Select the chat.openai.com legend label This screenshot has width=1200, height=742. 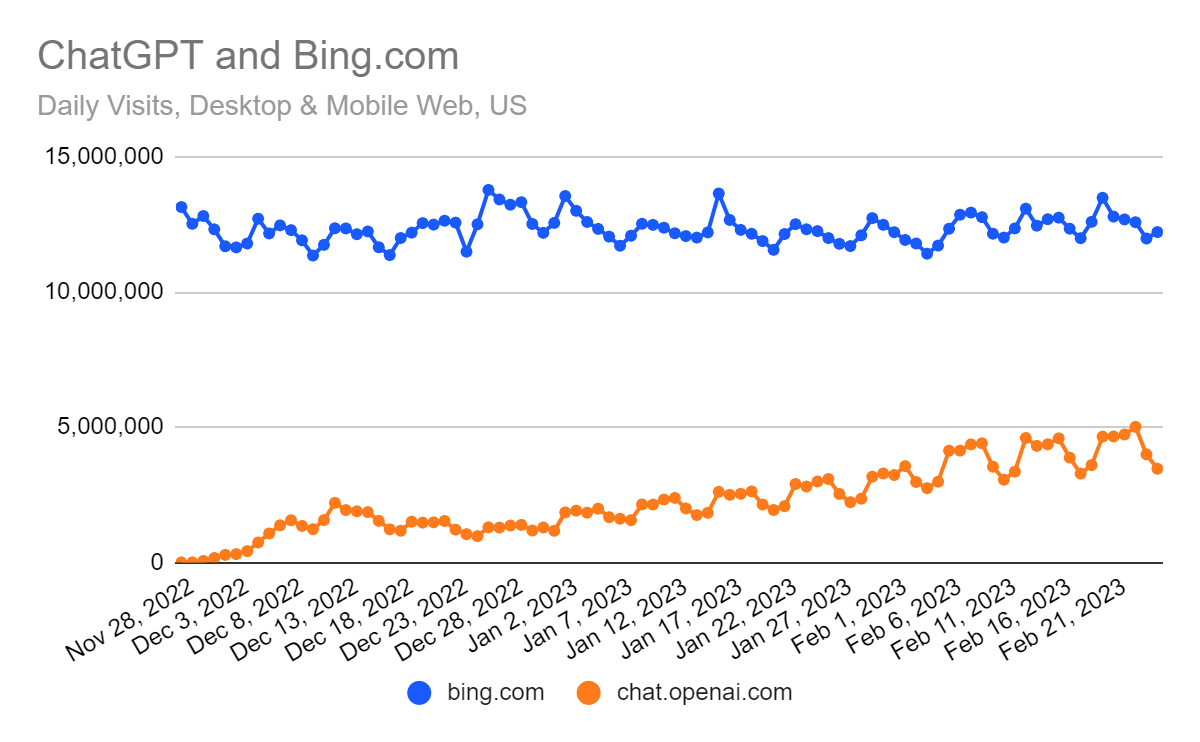[x=704, y=692]
